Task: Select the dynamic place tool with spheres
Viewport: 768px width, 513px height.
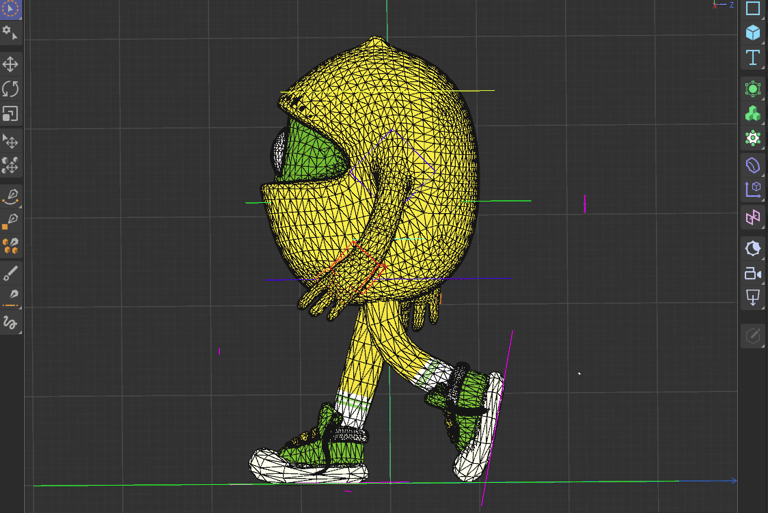Action: point(10,166)
